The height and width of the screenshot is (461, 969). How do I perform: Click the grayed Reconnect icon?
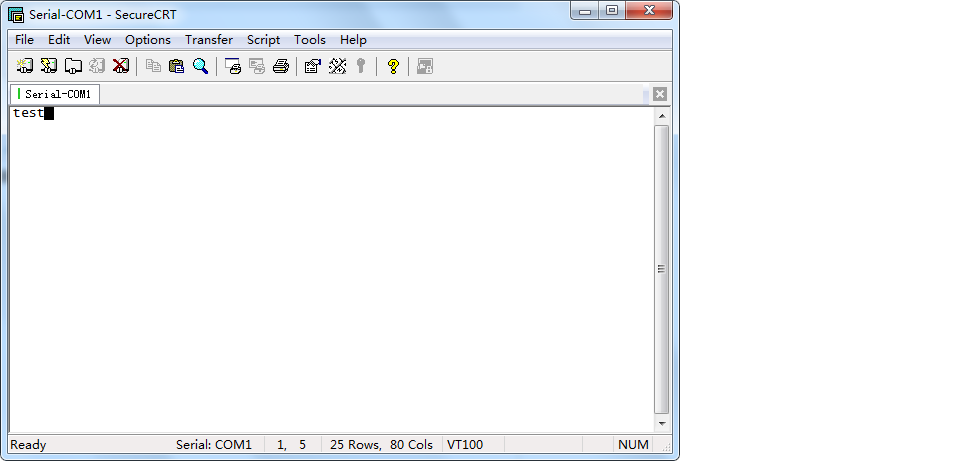97,66
